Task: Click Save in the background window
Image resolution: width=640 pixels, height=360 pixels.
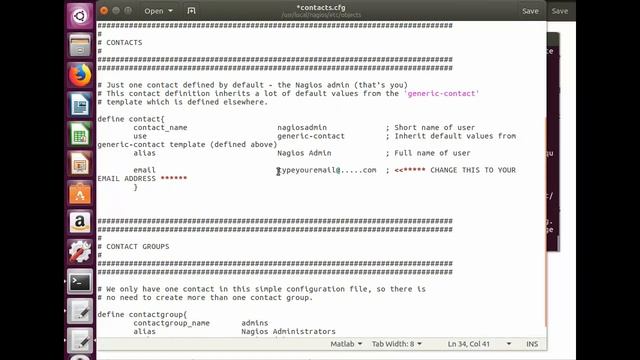Action: coord(560,11)
